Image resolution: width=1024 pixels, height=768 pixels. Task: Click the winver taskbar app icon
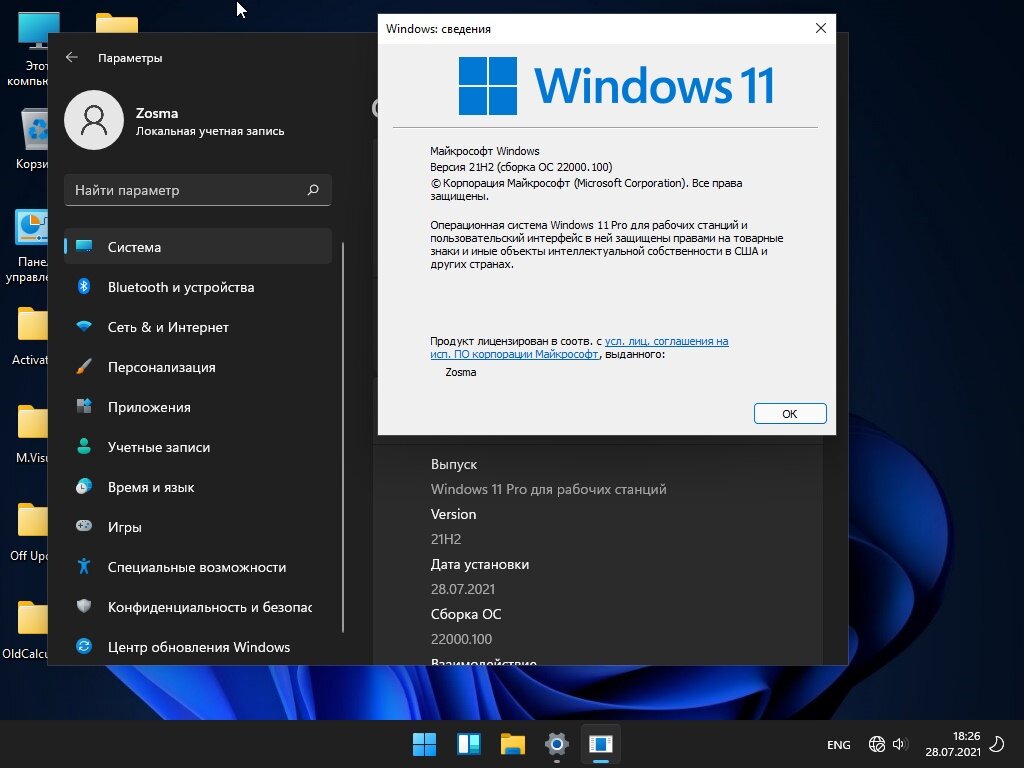pos(601,744)
